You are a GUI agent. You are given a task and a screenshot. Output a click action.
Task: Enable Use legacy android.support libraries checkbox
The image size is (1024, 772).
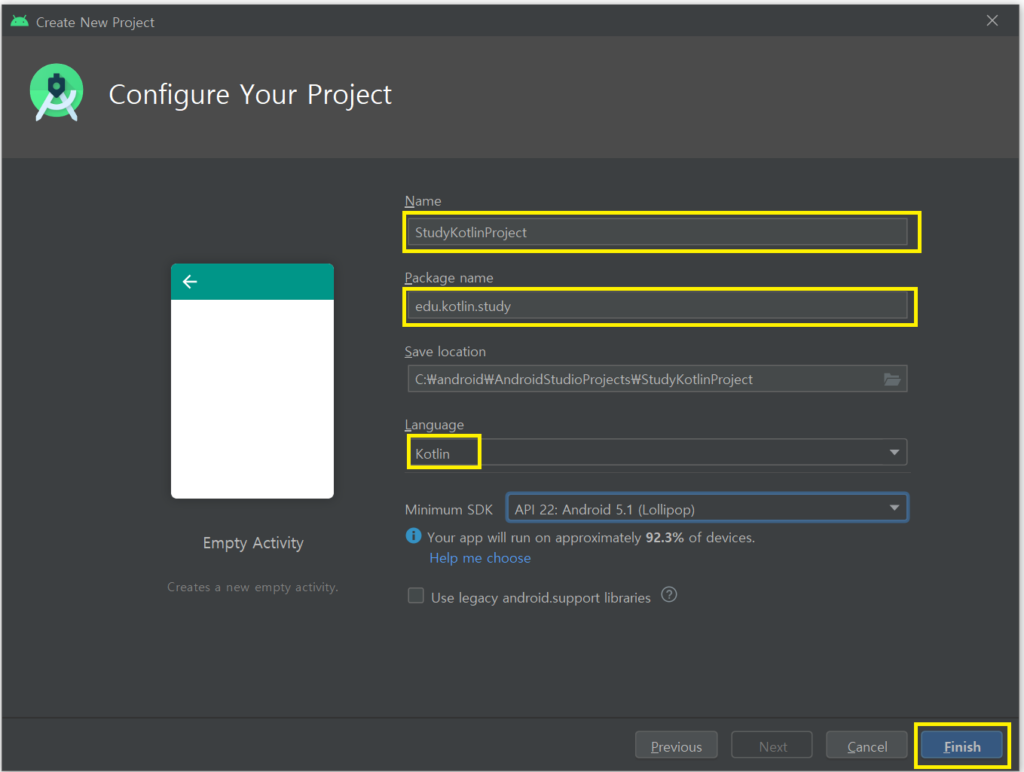(416, 596)
